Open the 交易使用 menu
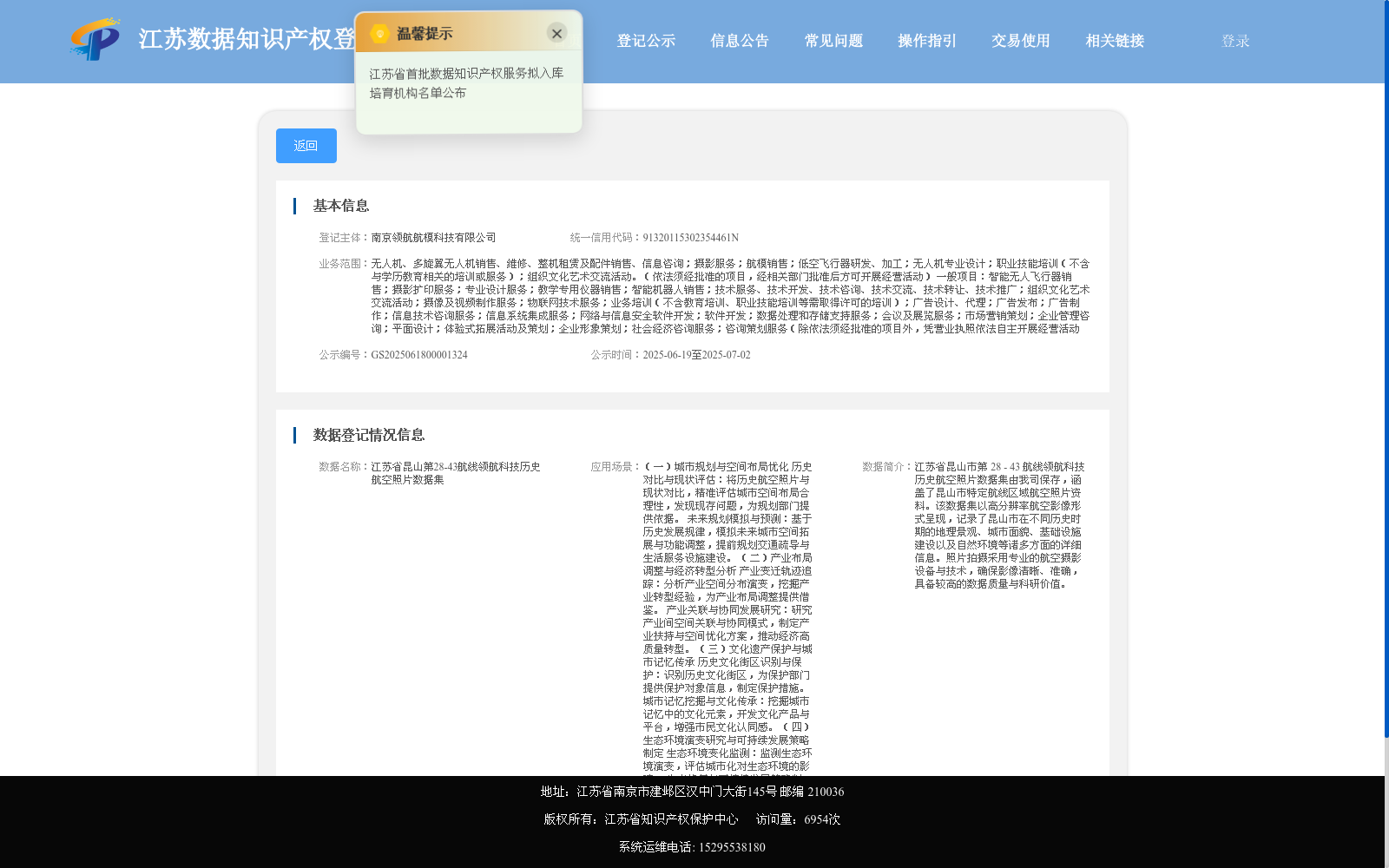The image size is (1389, 868). tap(1021, 41)
